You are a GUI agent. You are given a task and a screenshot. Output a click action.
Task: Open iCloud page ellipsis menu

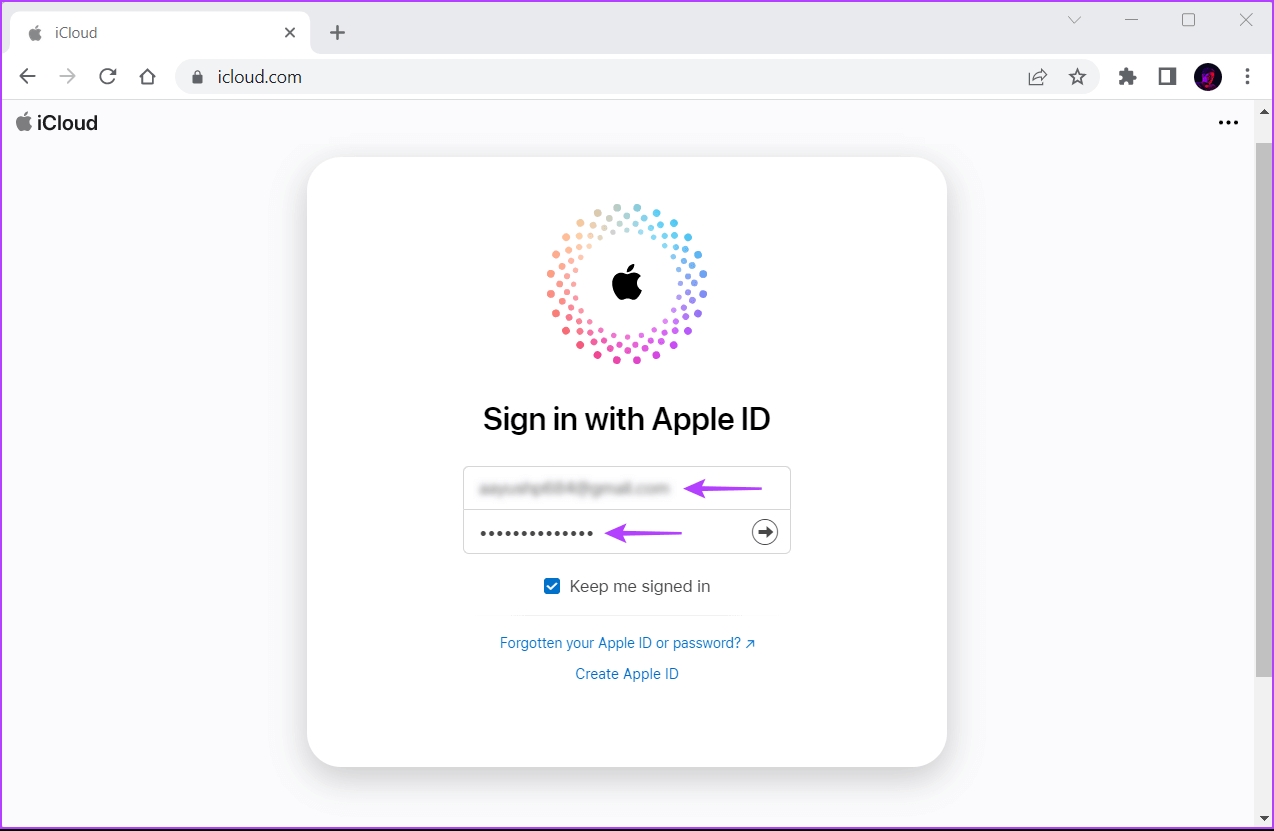1228,123
